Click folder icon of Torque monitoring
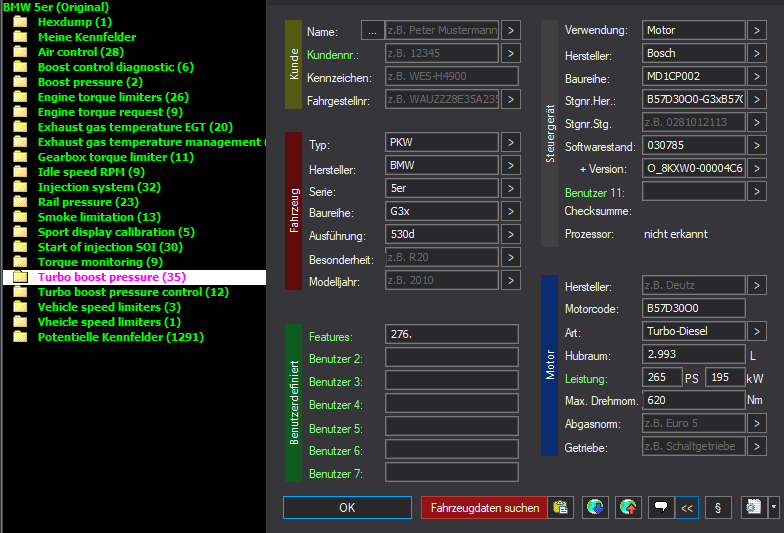This screenshot has height=533, width=784. 20,262
